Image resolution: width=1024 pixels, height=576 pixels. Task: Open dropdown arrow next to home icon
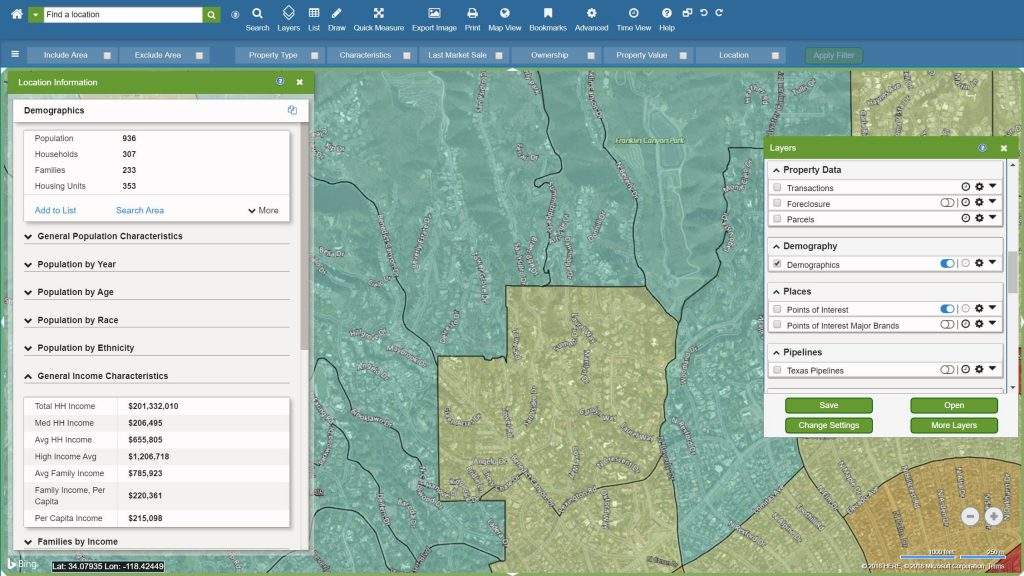(35, 14)
